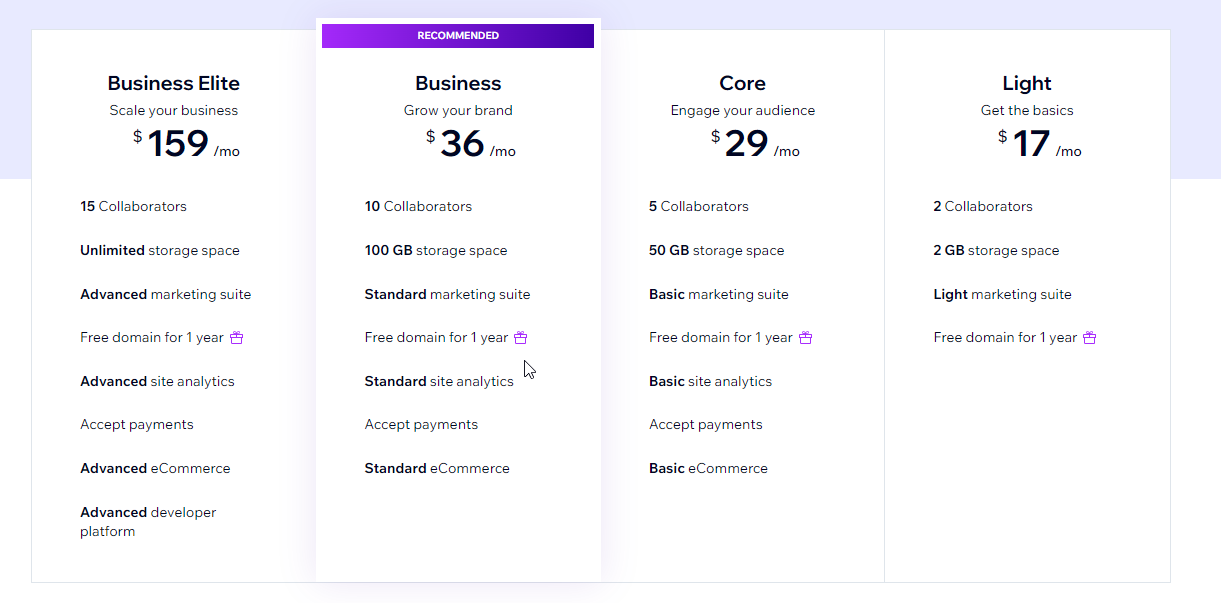Viewport: 1221px width, 603px height.
Task: Select the Light plan heading
Action: click(1027, 83)
